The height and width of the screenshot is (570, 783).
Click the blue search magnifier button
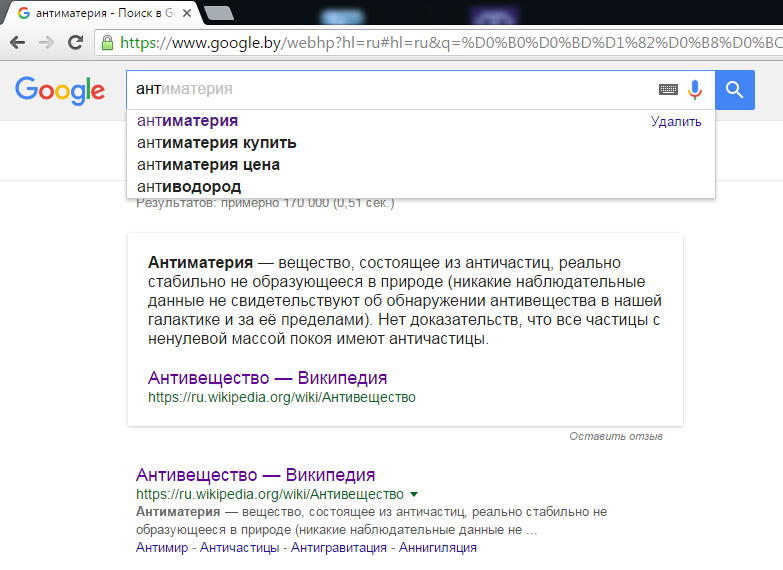point(735,90)
